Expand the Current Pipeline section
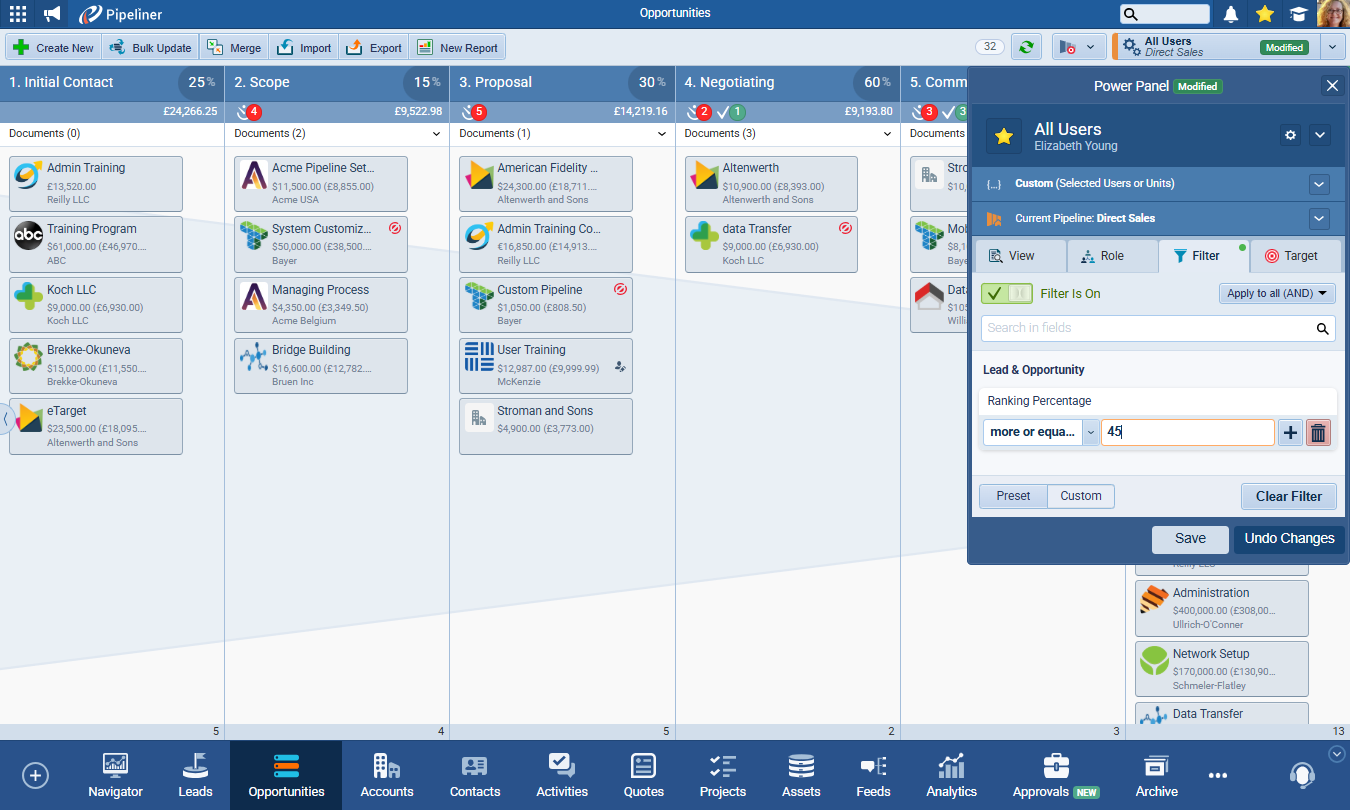This screenshot has height=810, width=1350. [x=1319, y=218]
